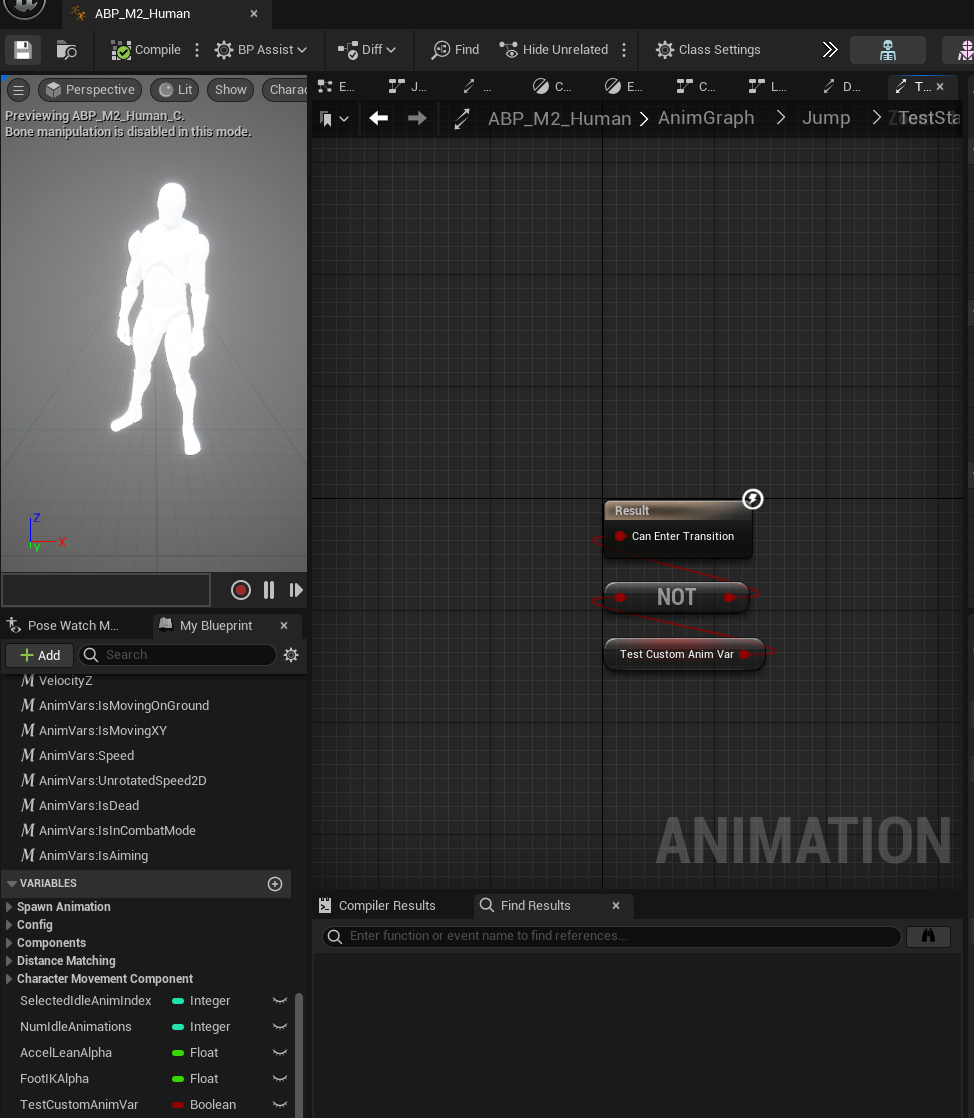The width and height of the screenshot is (974, 1118).
Task: Open My Blueprint settings gear
Action: pyautogui.click(x=291, y=655)
